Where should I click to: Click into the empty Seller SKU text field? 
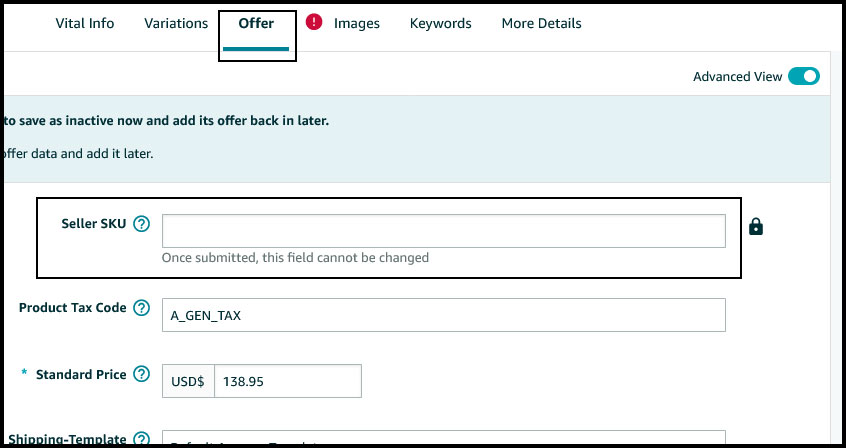pos(443,231)
